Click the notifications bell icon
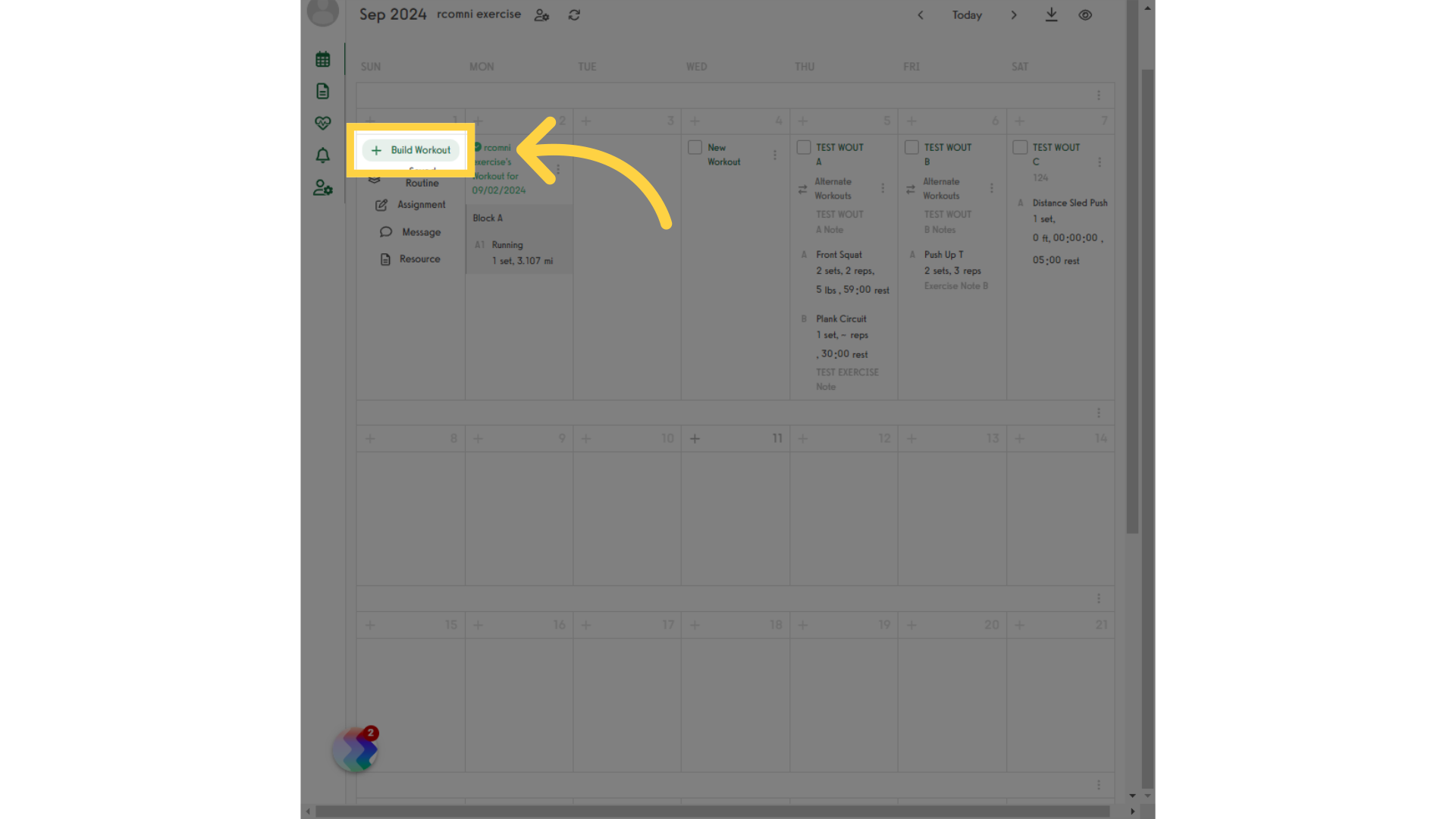 322,155
